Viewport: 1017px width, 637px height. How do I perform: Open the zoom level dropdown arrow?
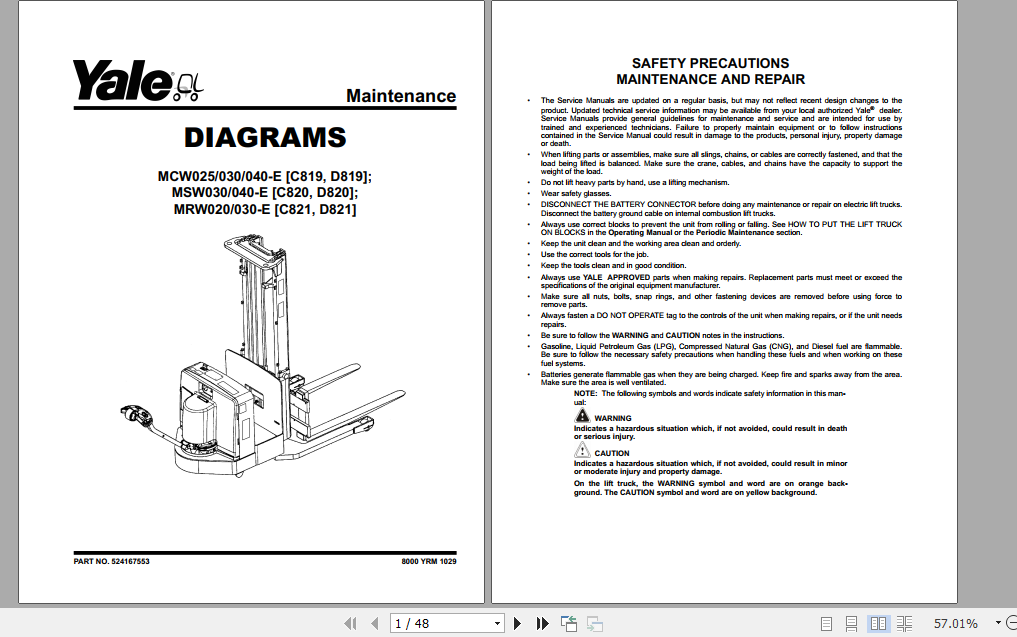click(x=998, y=623)
